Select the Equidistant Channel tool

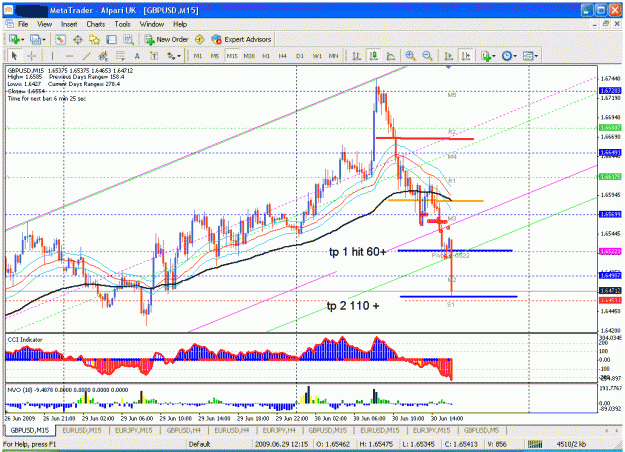[103, 56]
